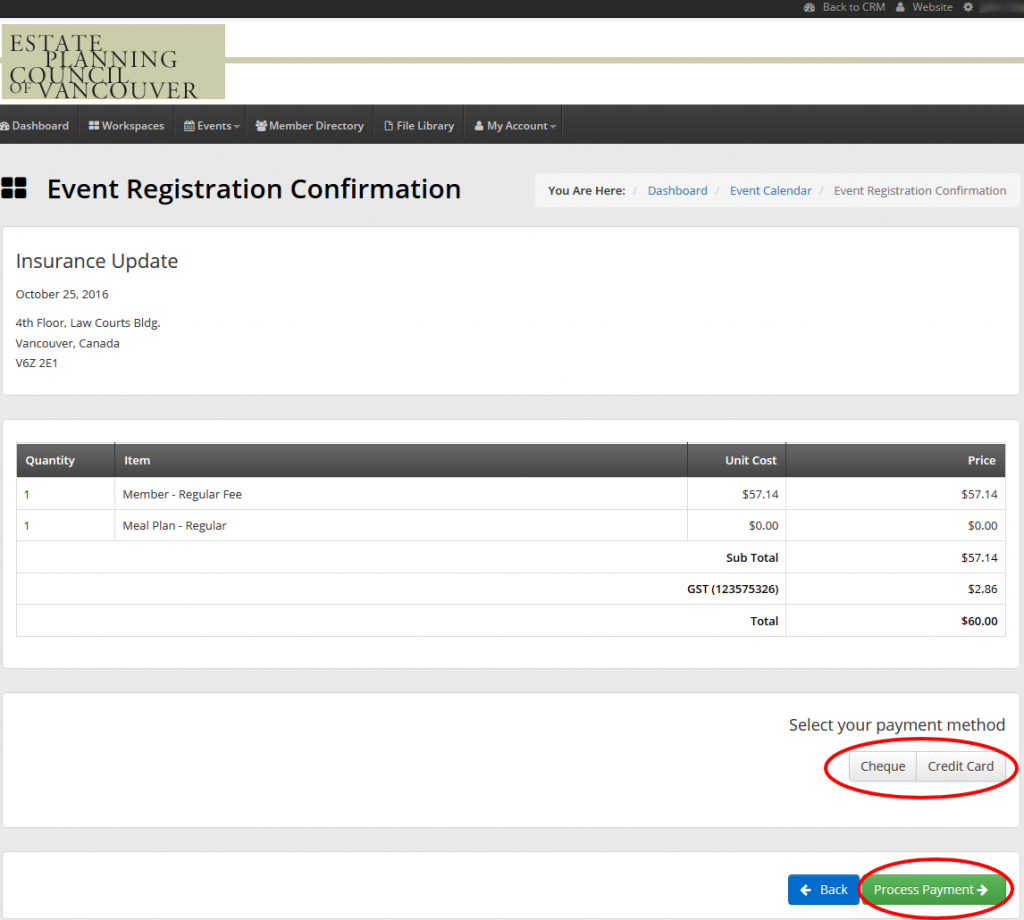Click the grid icon beside page title
Image resolution: width=1024 pixels, height=920 pixels.
click(x=14, y=188)
